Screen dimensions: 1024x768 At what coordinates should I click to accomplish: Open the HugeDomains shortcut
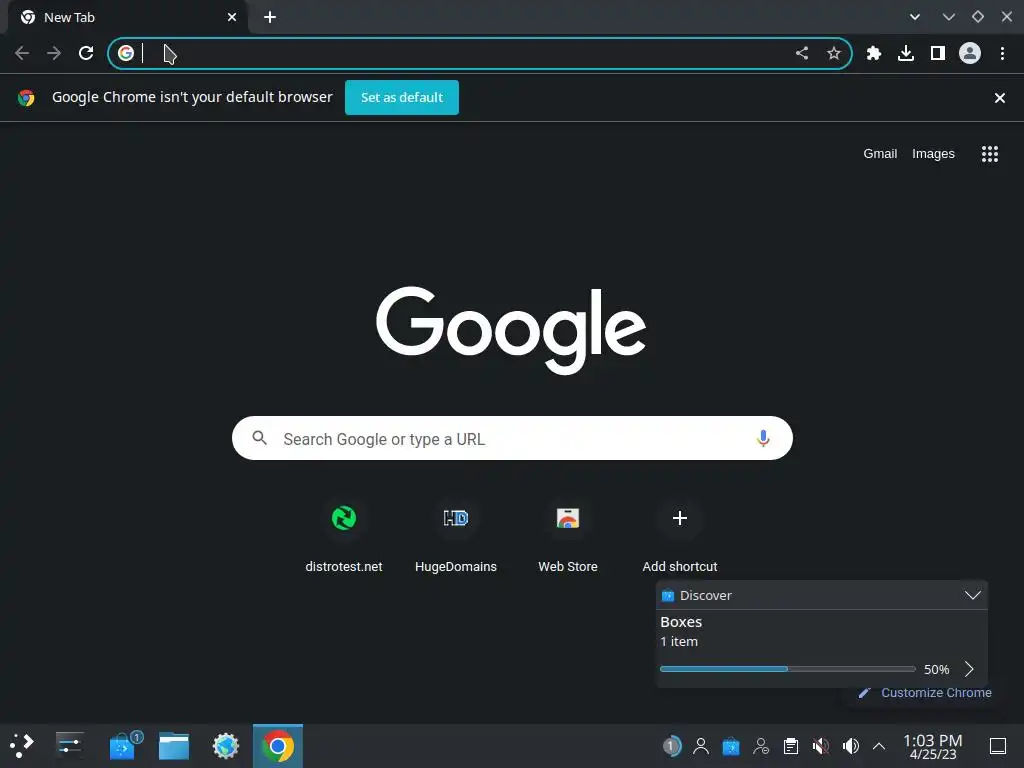click(x=456, y=536)
